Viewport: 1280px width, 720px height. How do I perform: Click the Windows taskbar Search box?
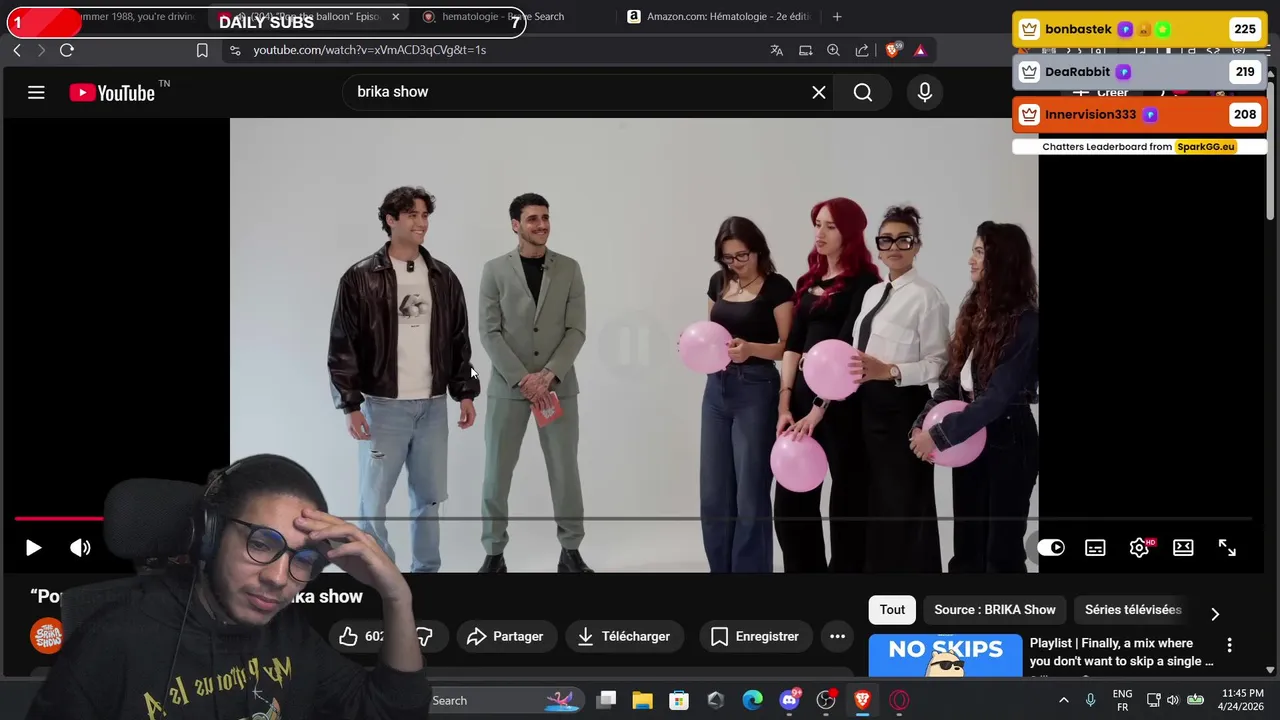(505, 700)
